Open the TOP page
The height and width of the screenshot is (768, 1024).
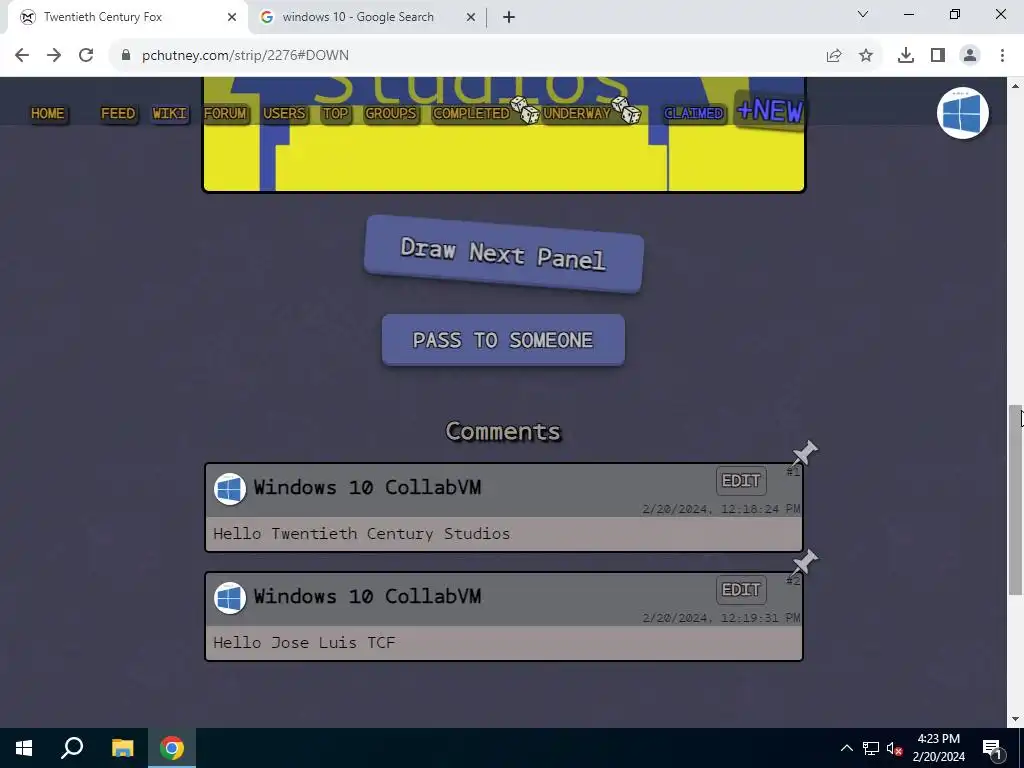click(336, 114)
